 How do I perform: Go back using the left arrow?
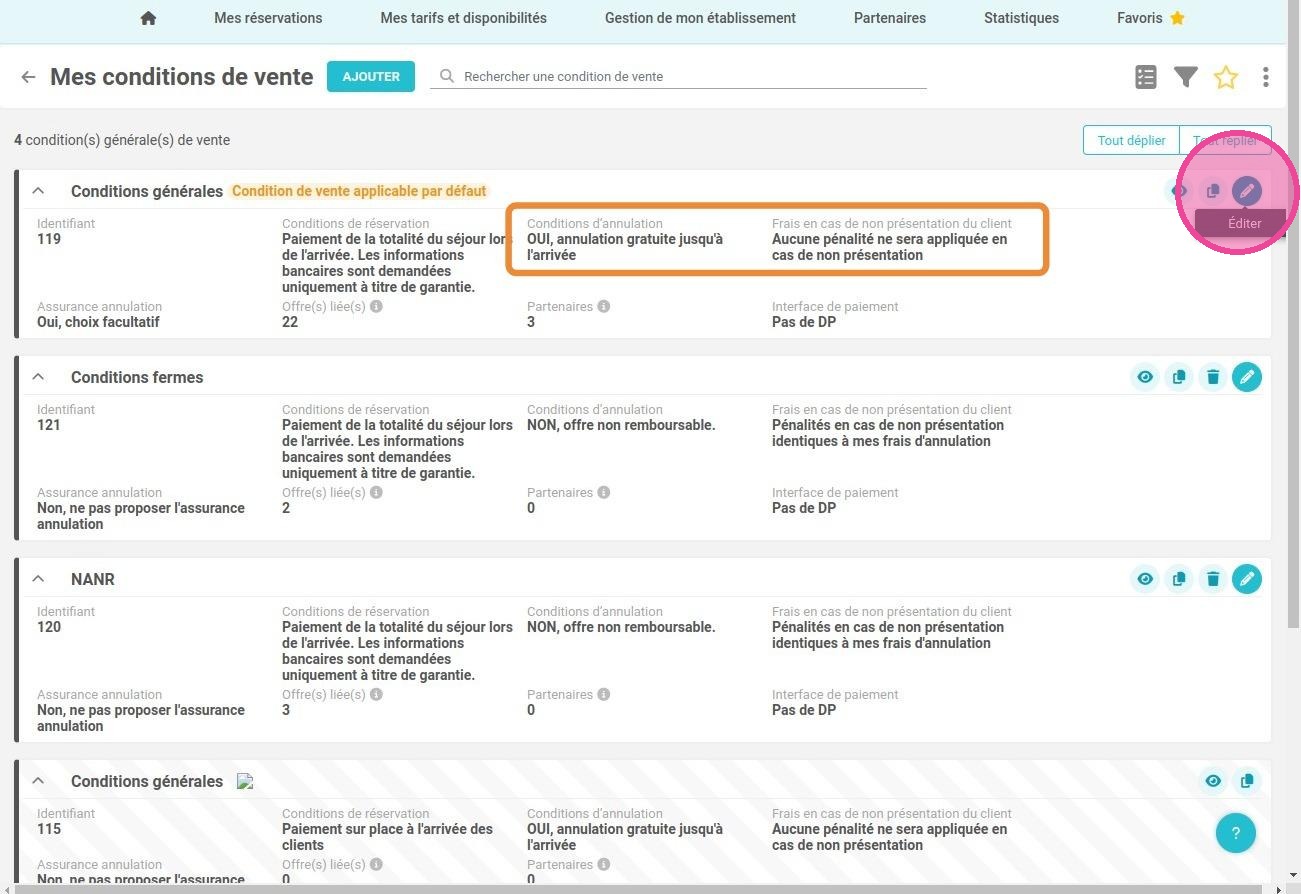click(28, 77)
